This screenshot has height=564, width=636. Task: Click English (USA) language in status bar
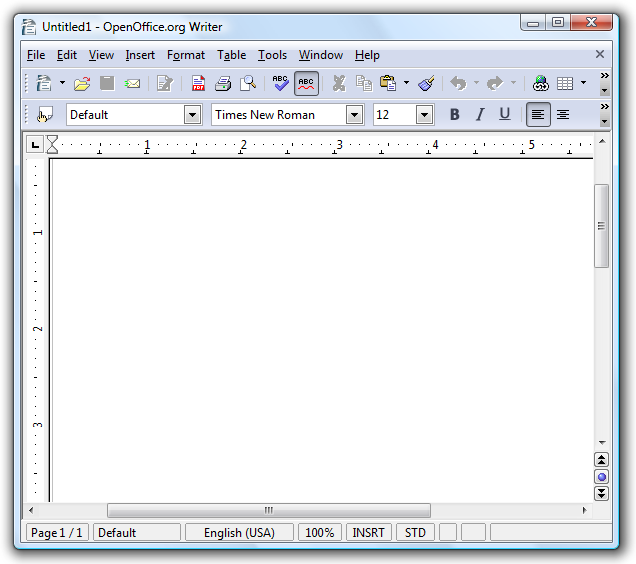[x=239, y=532]
